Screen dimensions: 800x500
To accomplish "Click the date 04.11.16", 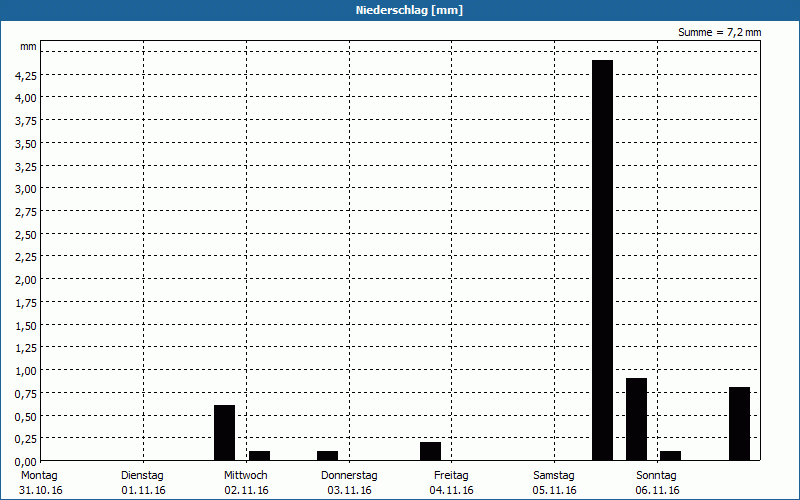I will coord(452,491).
